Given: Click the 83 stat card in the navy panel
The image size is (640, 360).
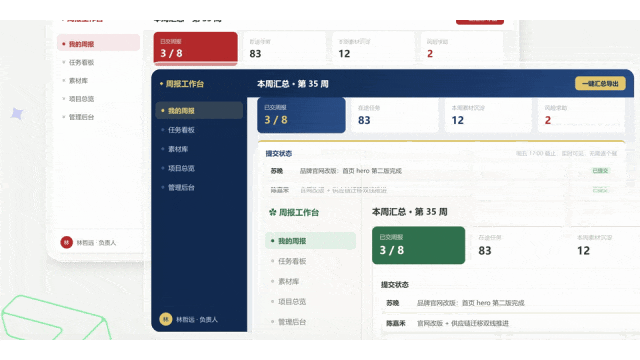Looking at the screenshot, I should pos(395,115).
